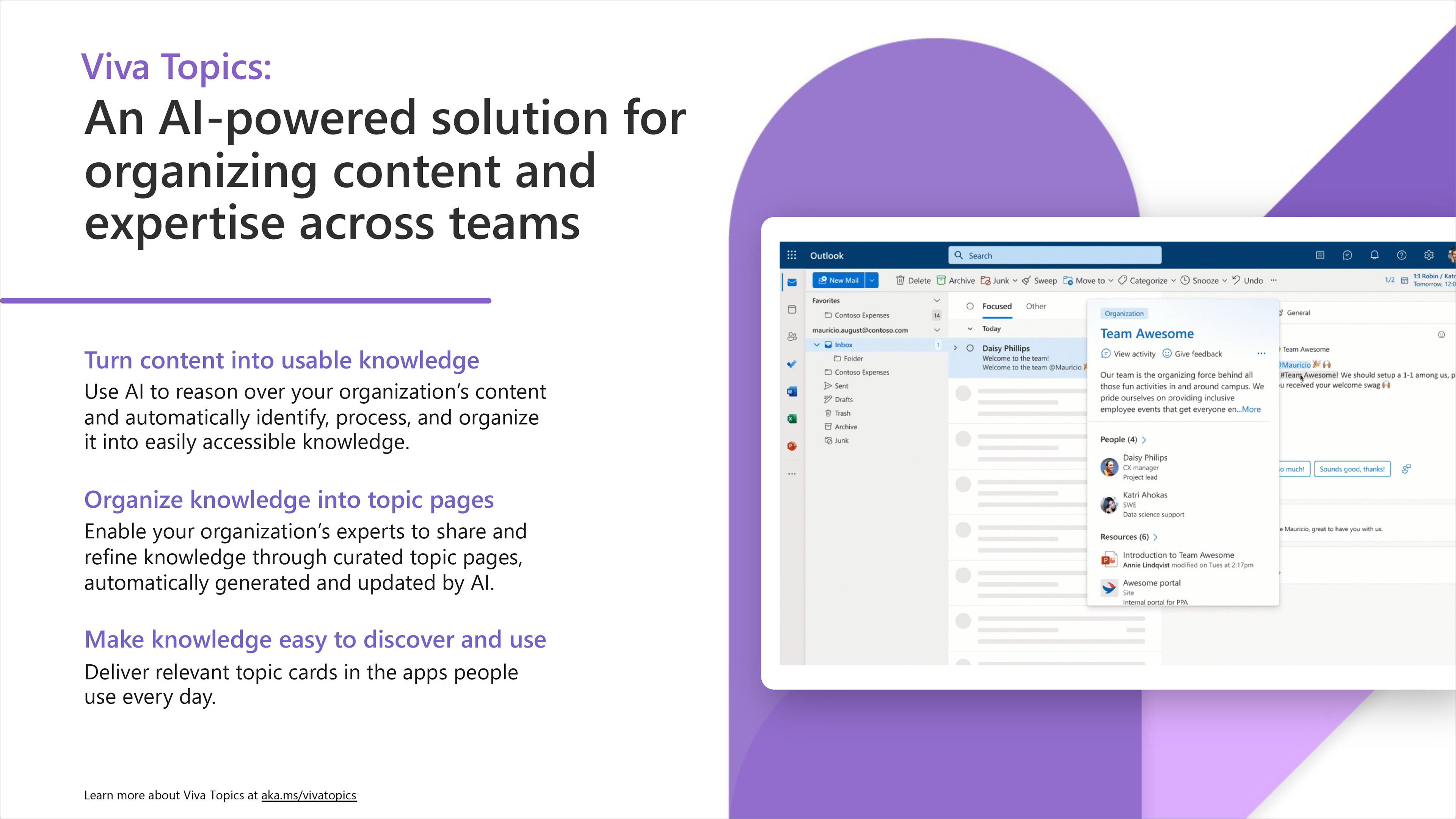Screen dimensions: 1456x819
Task: Select the Focused inbox tab
Action: pyautogui.click(x=996, y=306)
